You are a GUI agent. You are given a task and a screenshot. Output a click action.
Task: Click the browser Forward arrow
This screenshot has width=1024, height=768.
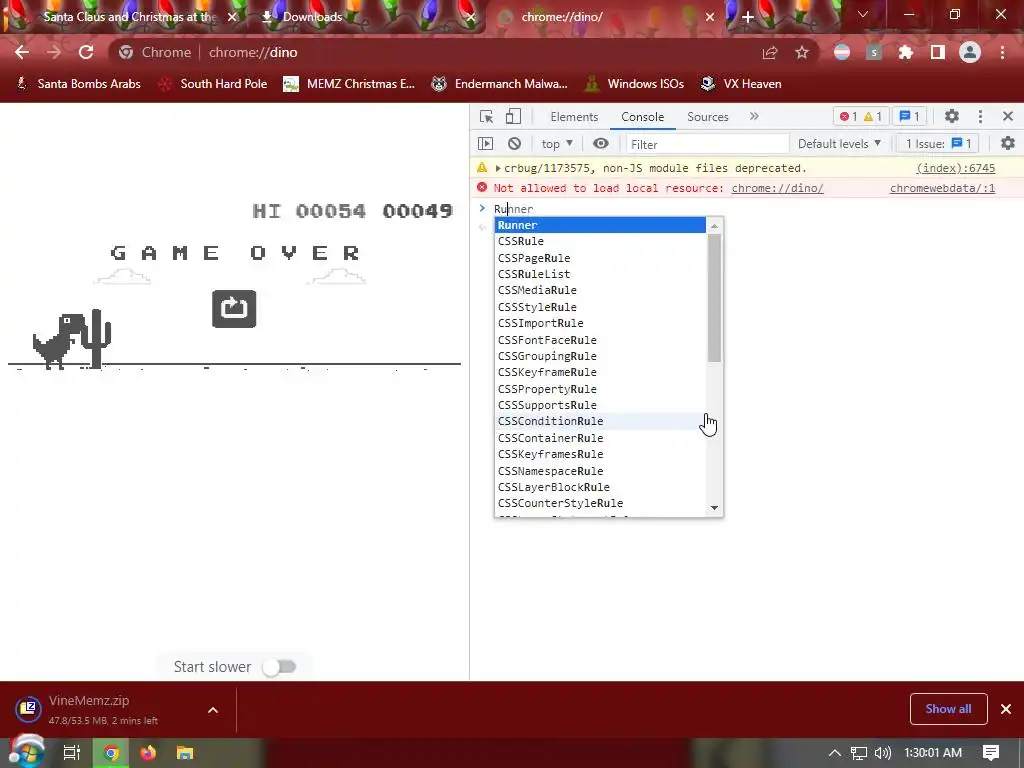click(x=54, y=52)
